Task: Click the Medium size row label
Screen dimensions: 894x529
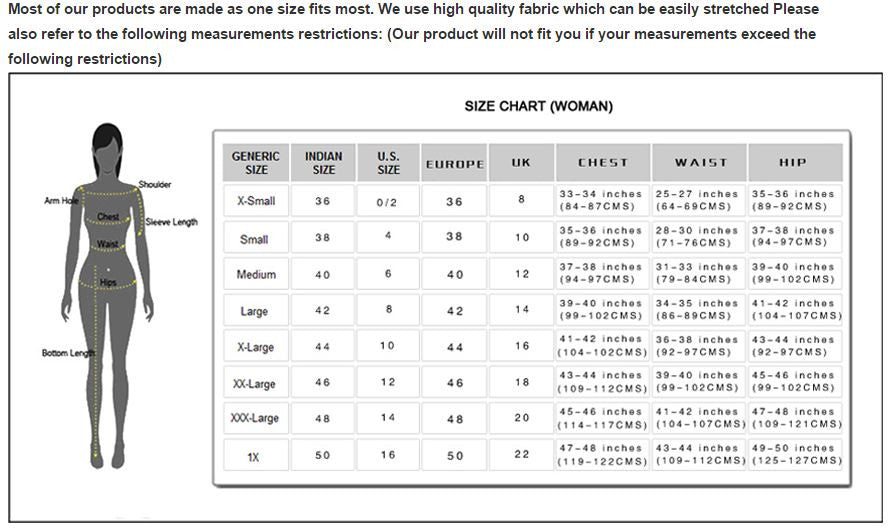Action: 256,275
